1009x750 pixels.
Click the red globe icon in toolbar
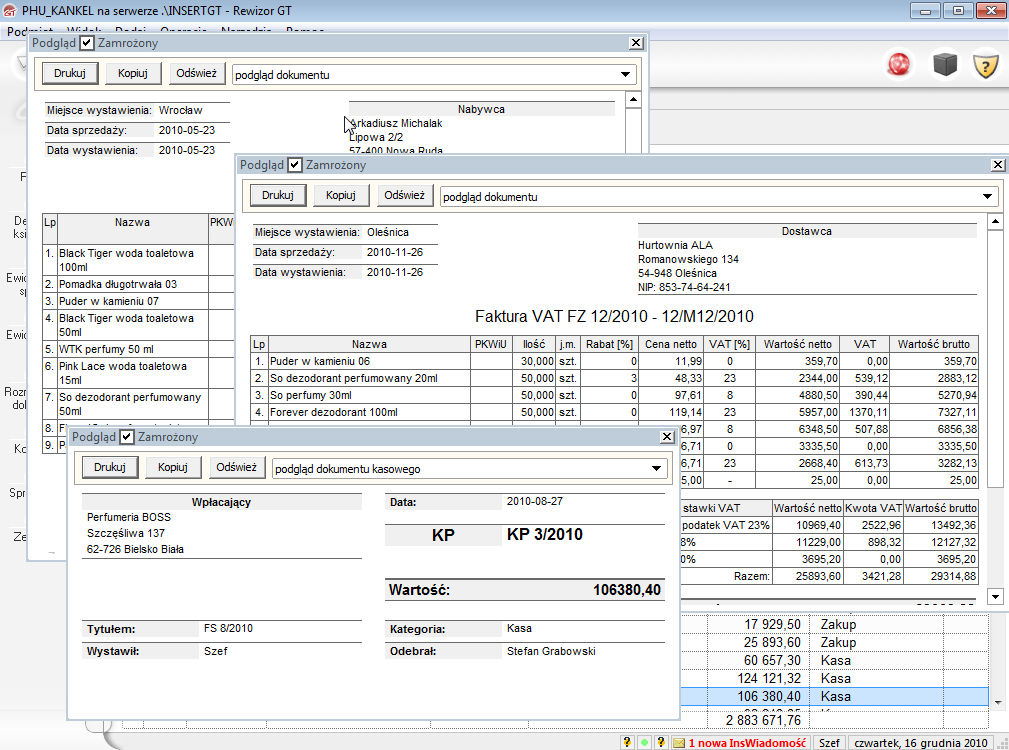901,65
